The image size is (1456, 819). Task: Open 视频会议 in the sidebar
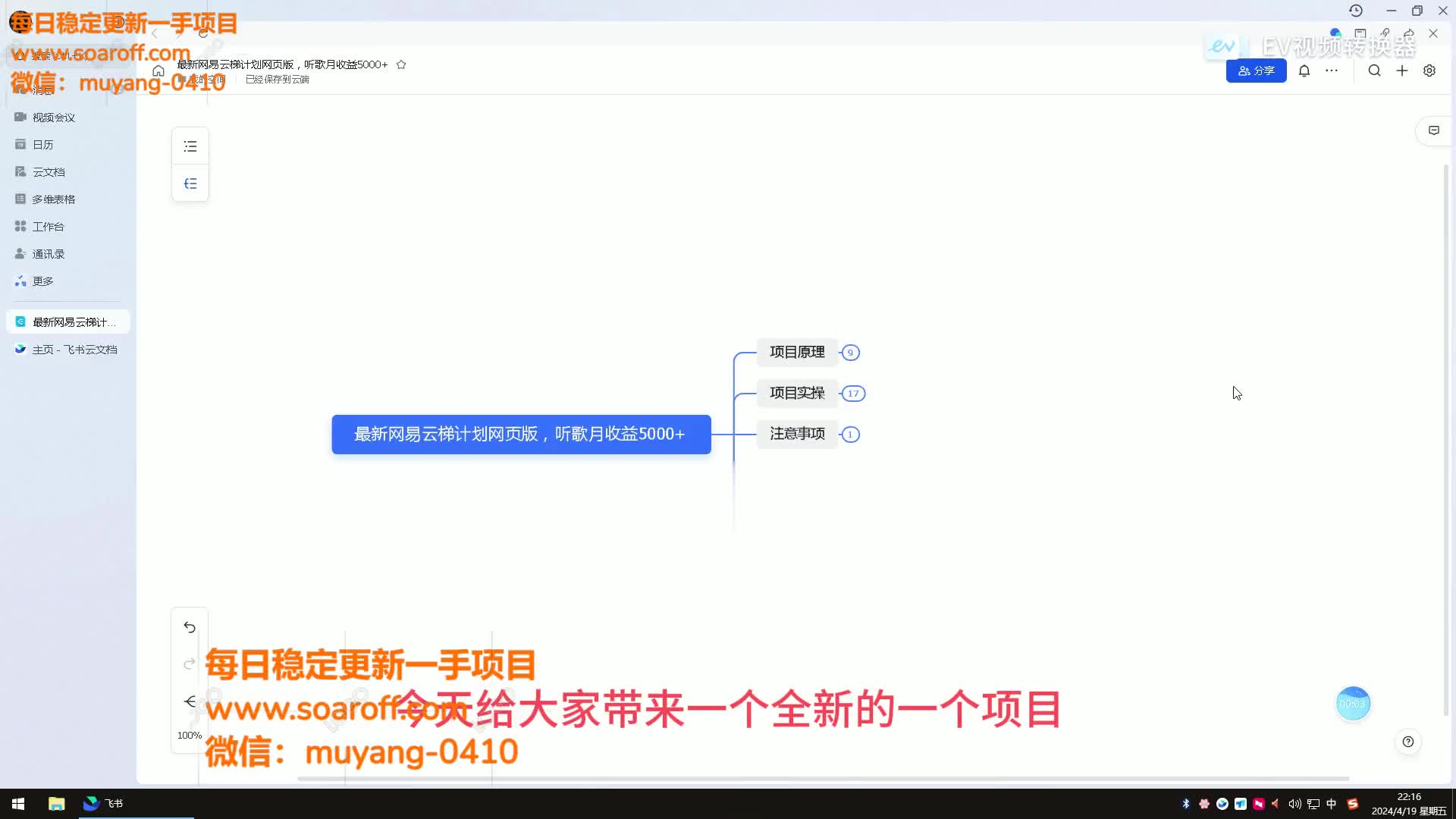[x=68, y=118]
